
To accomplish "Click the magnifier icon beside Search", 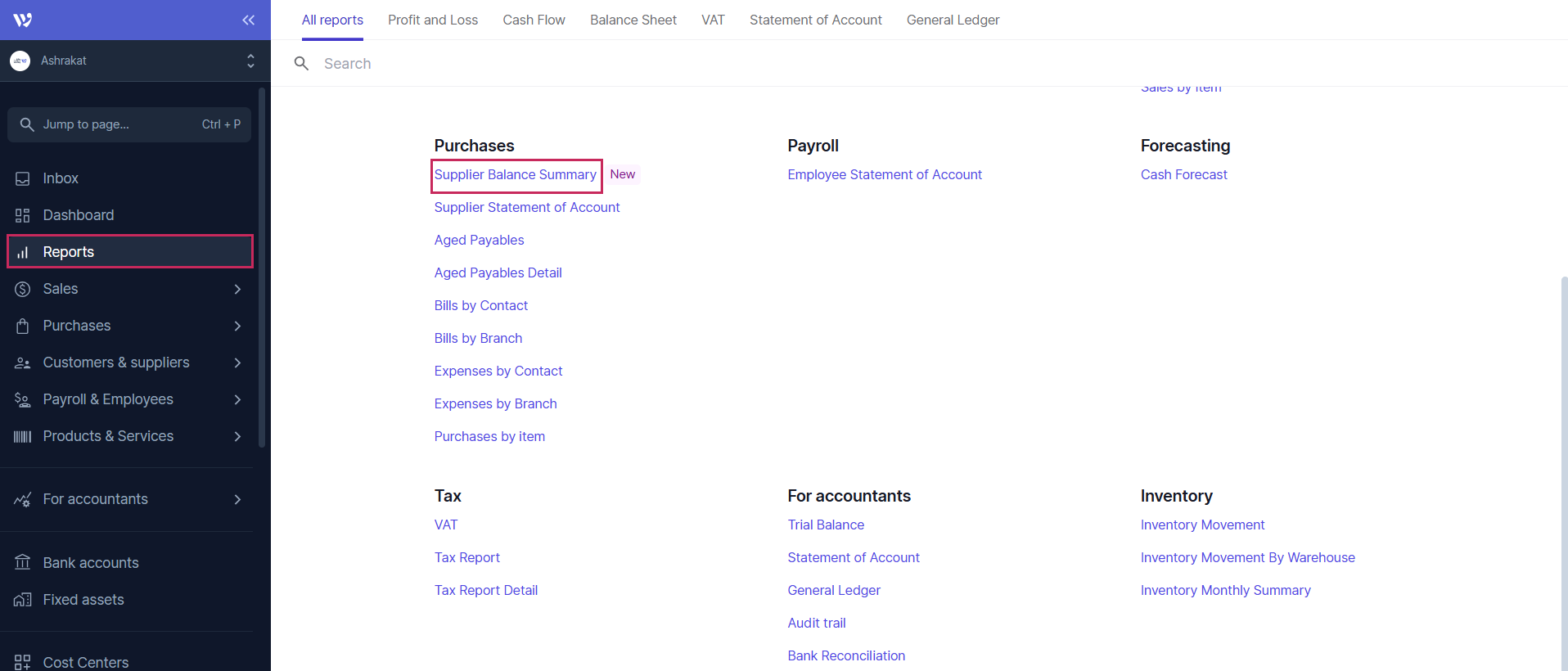I will (x=301, y=64).
